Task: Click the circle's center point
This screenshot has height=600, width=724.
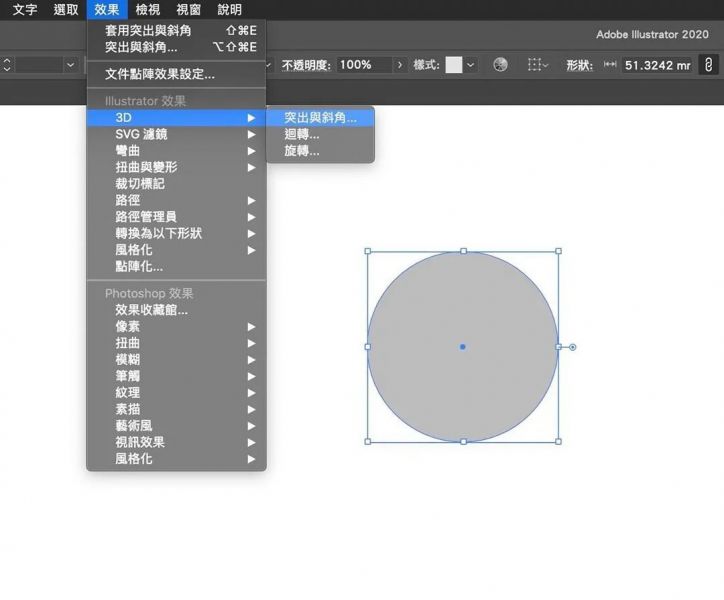Action: (462, 347)
